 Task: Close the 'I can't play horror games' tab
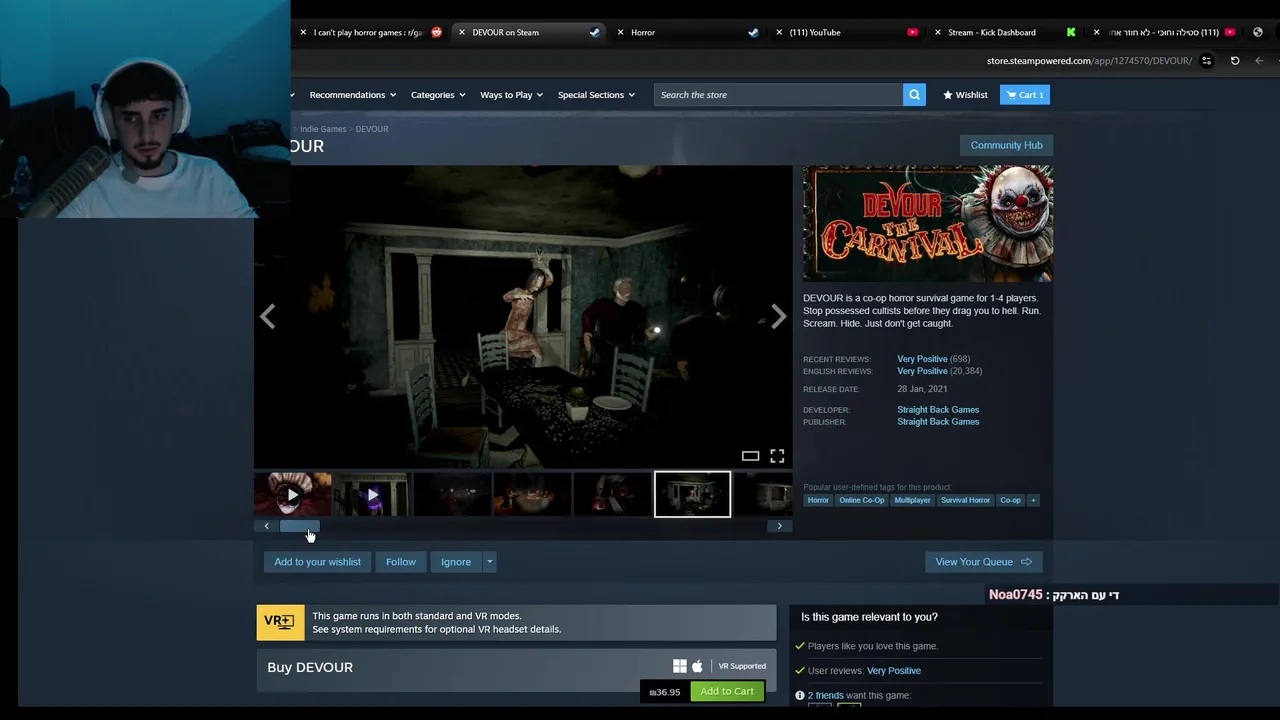(303, 32)
